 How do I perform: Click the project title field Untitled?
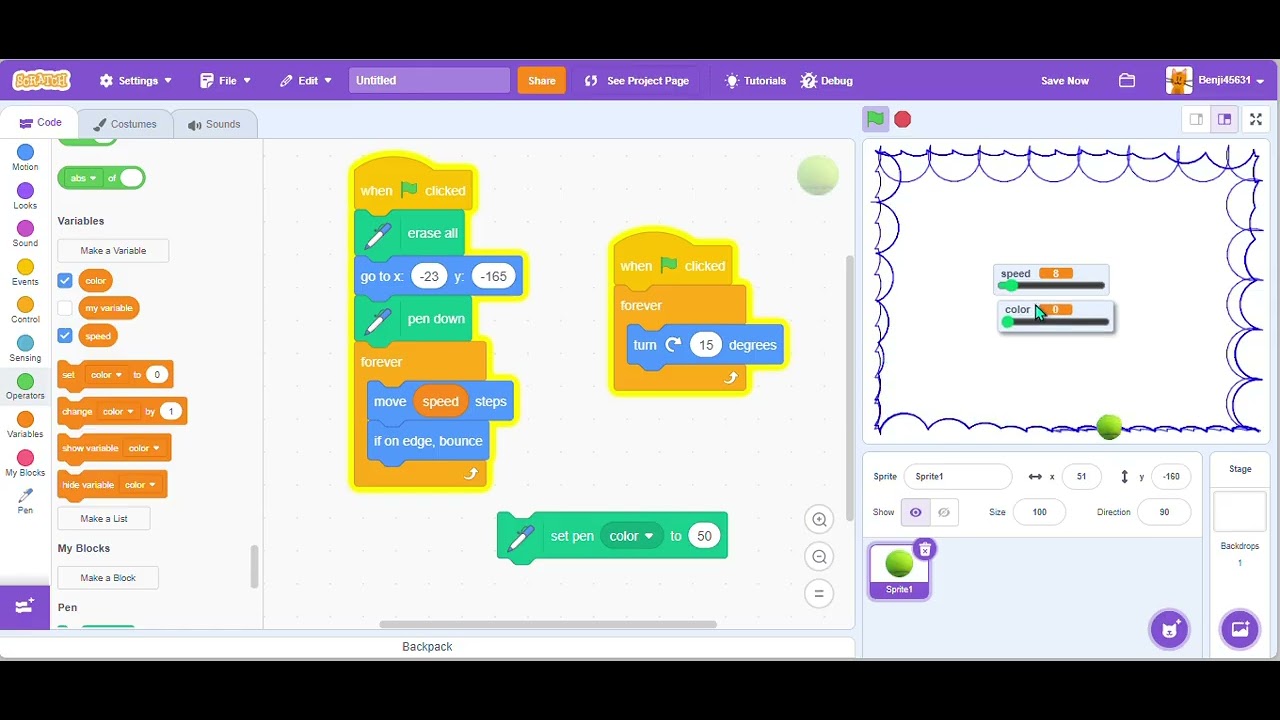pyautogui.click(x=429, y=81)
